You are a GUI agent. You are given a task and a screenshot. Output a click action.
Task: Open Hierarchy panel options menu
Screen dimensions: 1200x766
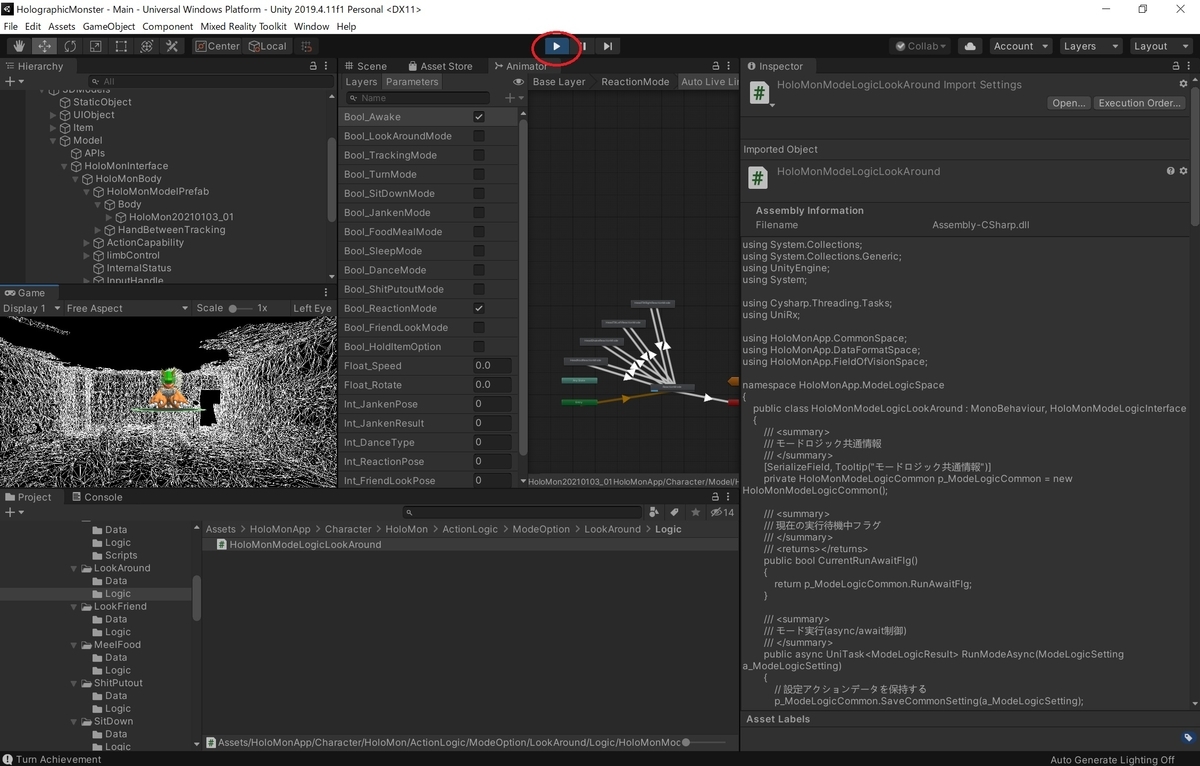tap(326, 66)
